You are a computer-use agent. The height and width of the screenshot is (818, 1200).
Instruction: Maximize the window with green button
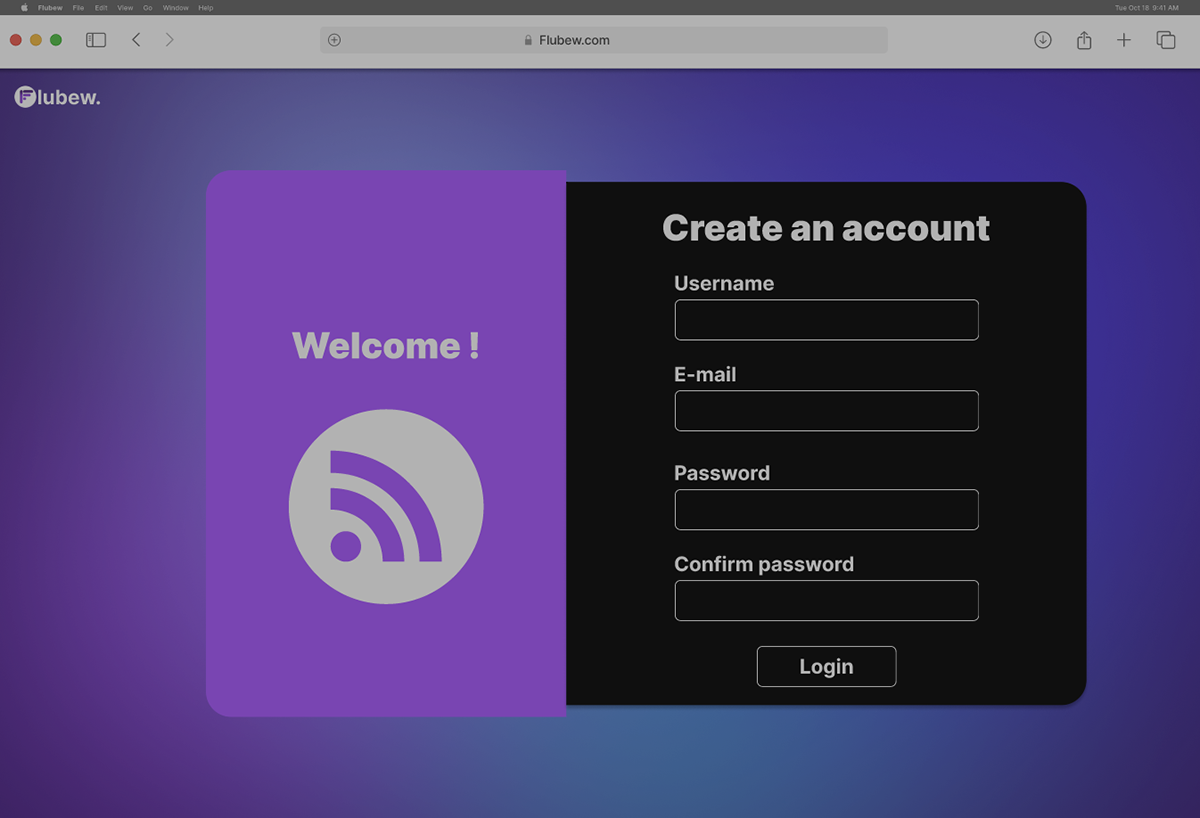[x=56, y=40]
